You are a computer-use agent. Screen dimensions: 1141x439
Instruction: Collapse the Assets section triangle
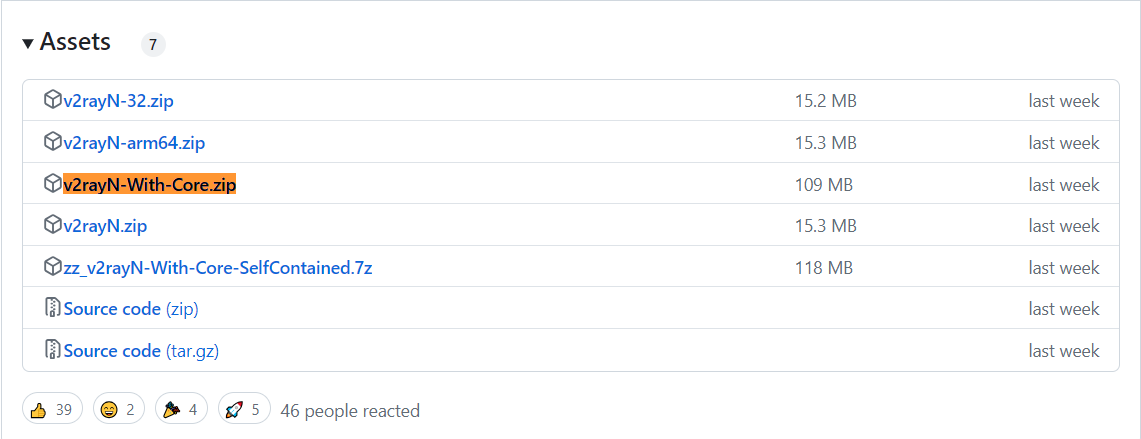(x=28, y=44)
